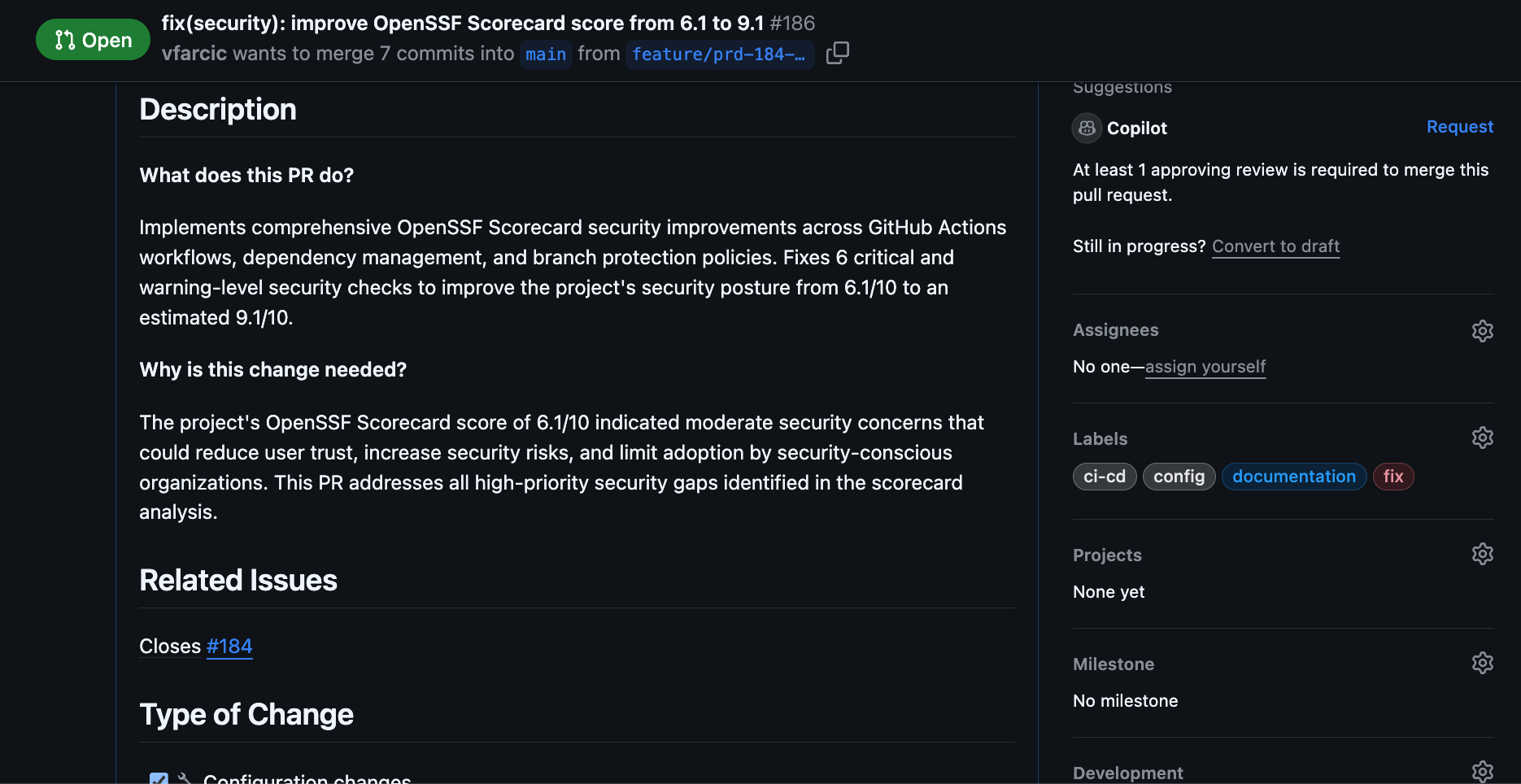Select the ci-cd label

[1104, 477]
